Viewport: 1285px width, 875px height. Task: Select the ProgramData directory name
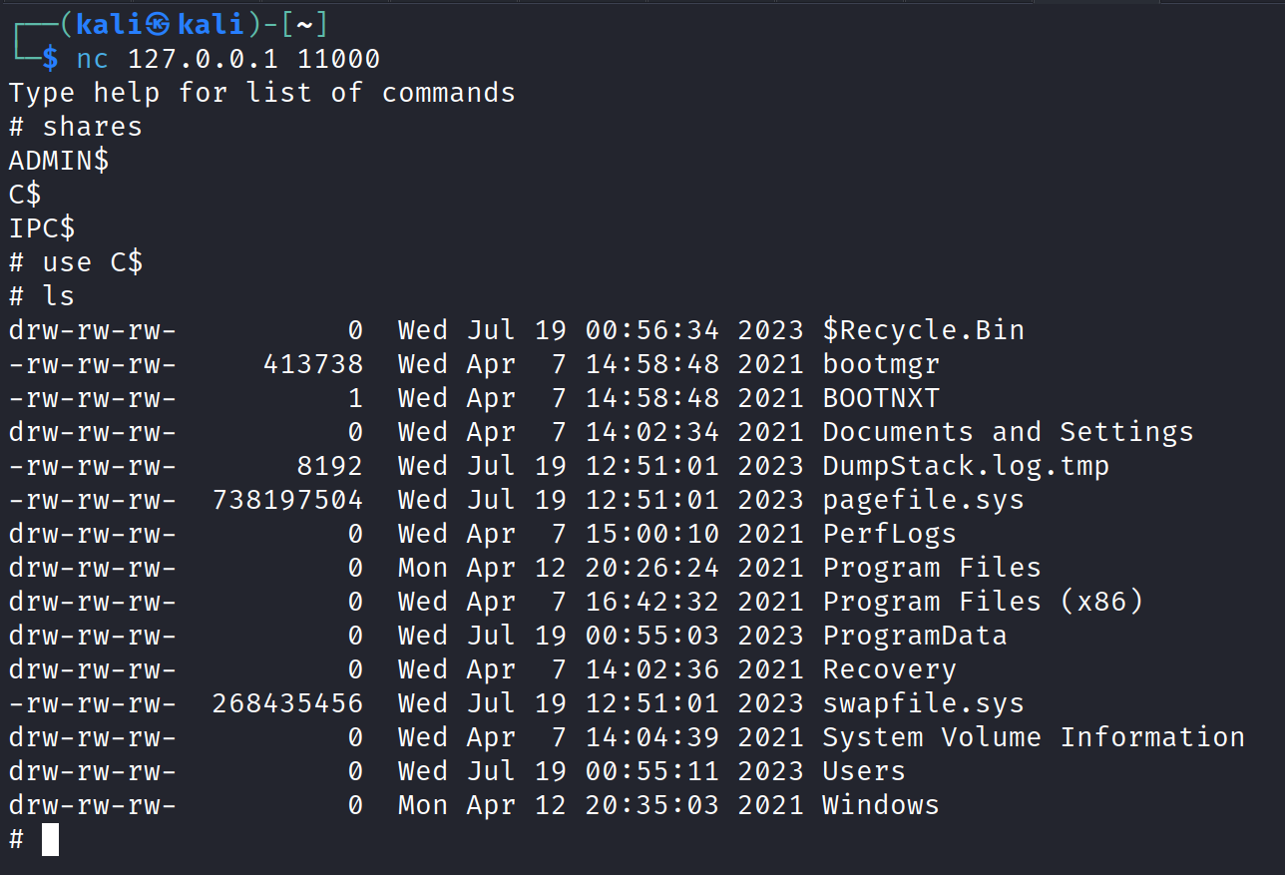point(915,636)
